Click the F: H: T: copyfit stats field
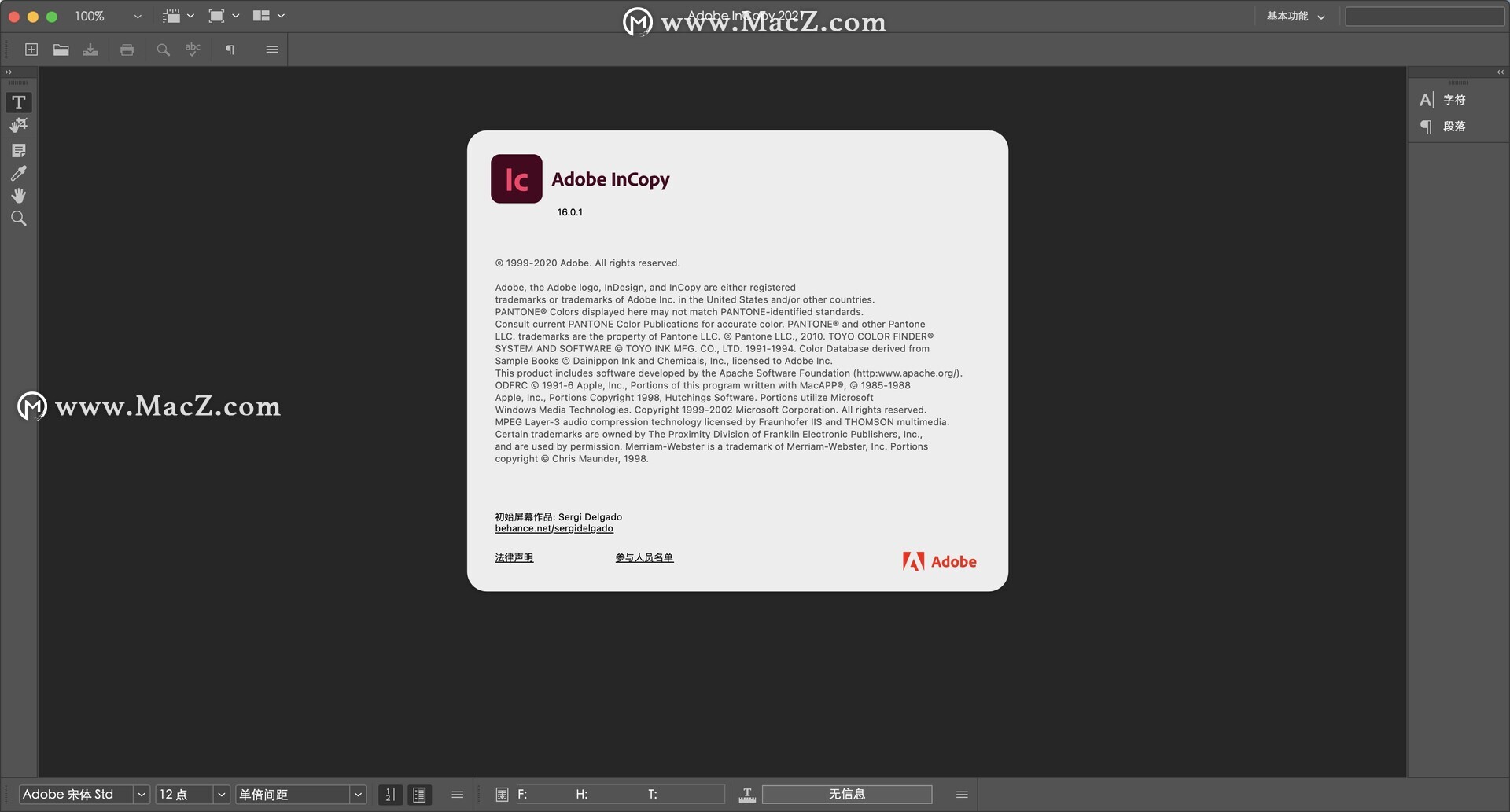1510x812 pixels. coord(619,795)
